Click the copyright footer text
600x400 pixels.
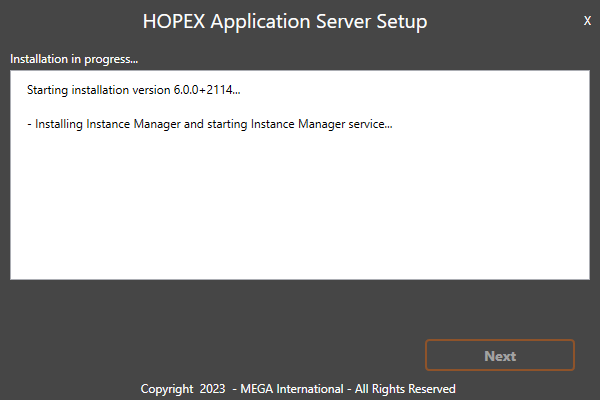point(298,388)
